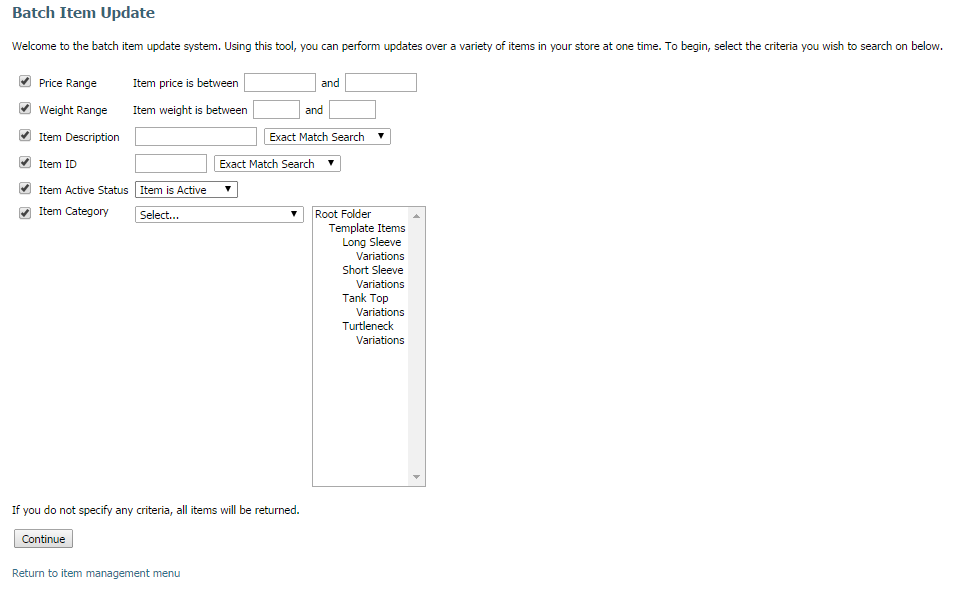
Task: Click the Item Category label
Action: pyautogui.click(x=74, y=211)
